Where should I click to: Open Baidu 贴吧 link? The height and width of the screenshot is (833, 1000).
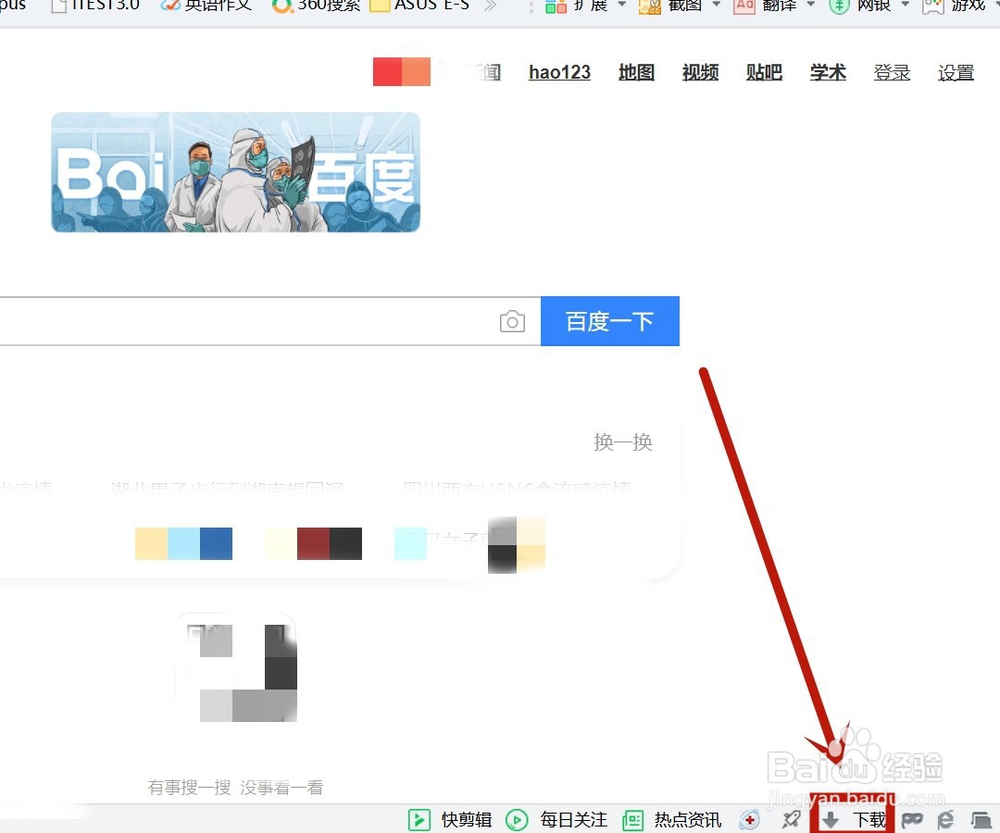(x=764, y=73)
